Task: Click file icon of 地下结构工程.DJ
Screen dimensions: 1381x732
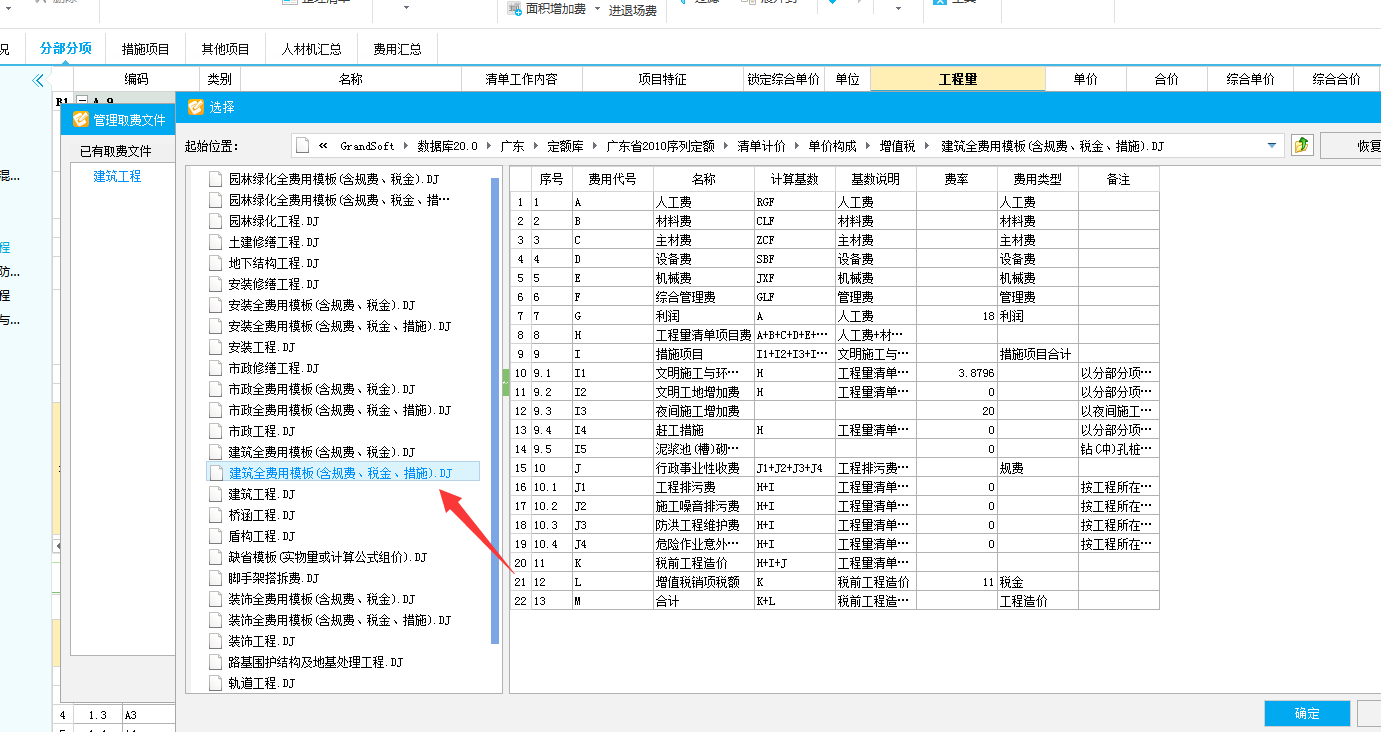Action: [x=215, y=263]
